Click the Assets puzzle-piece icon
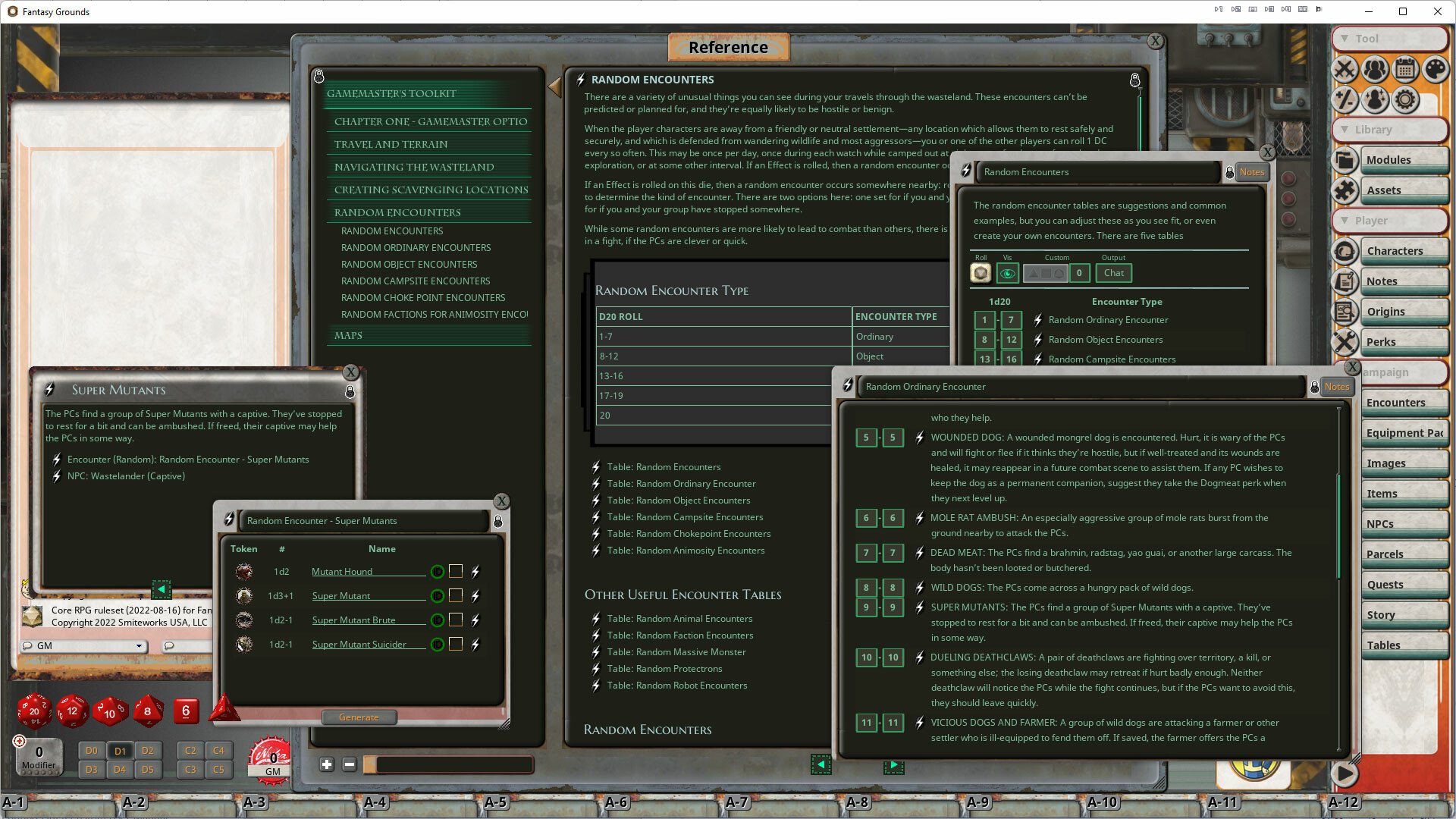Viewport: 1456px width, 819px height. click(x=1345, y=190)
